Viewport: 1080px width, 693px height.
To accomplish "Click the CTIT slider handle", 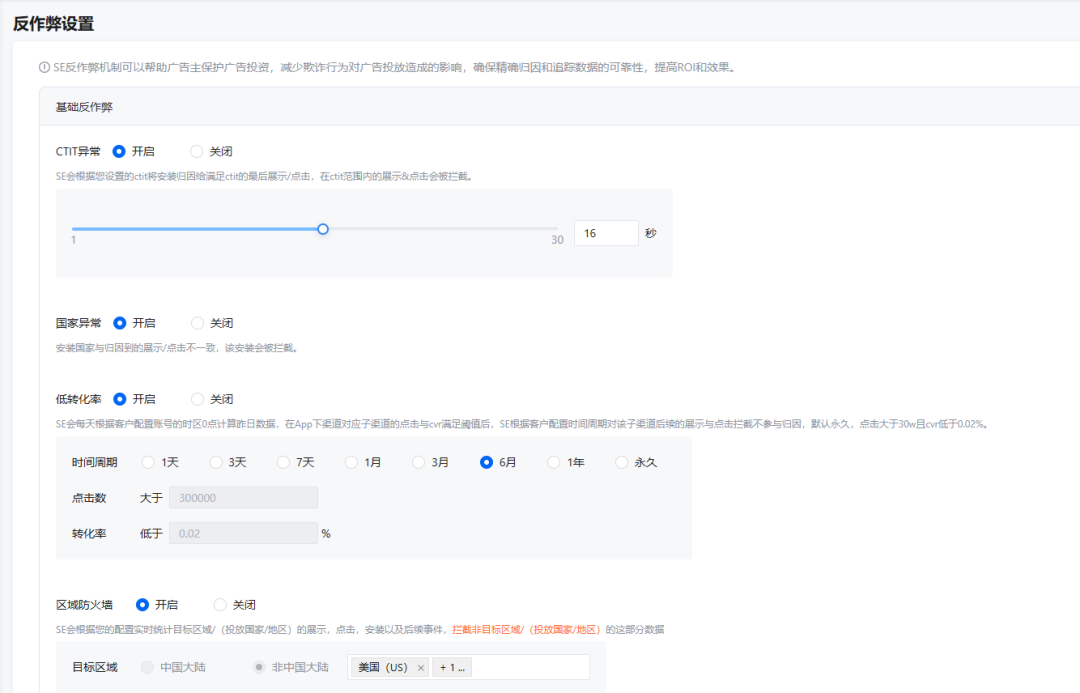I will coord(322,229).
